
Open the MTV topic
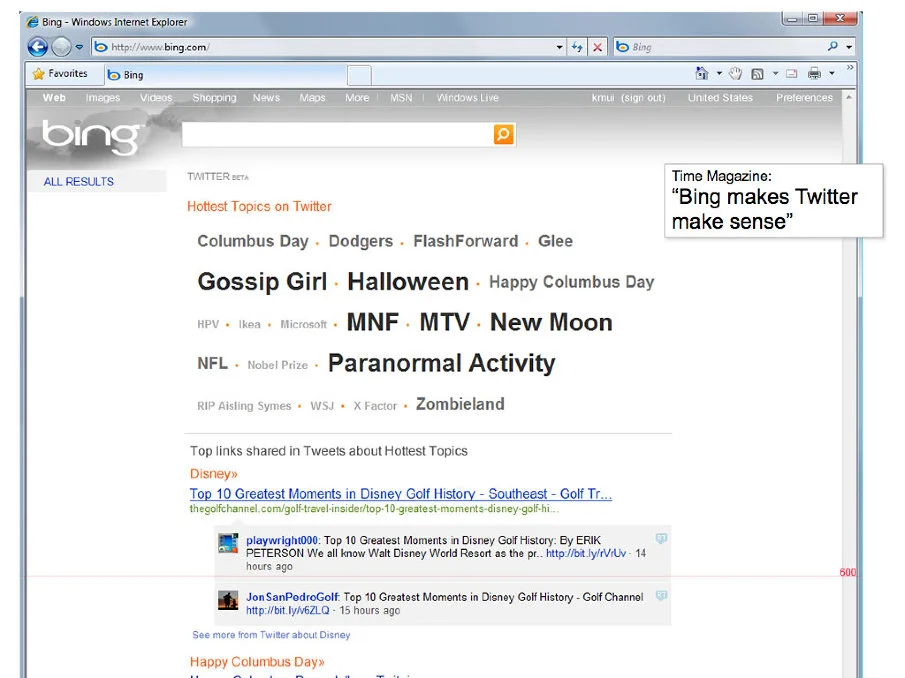point(444,322)
